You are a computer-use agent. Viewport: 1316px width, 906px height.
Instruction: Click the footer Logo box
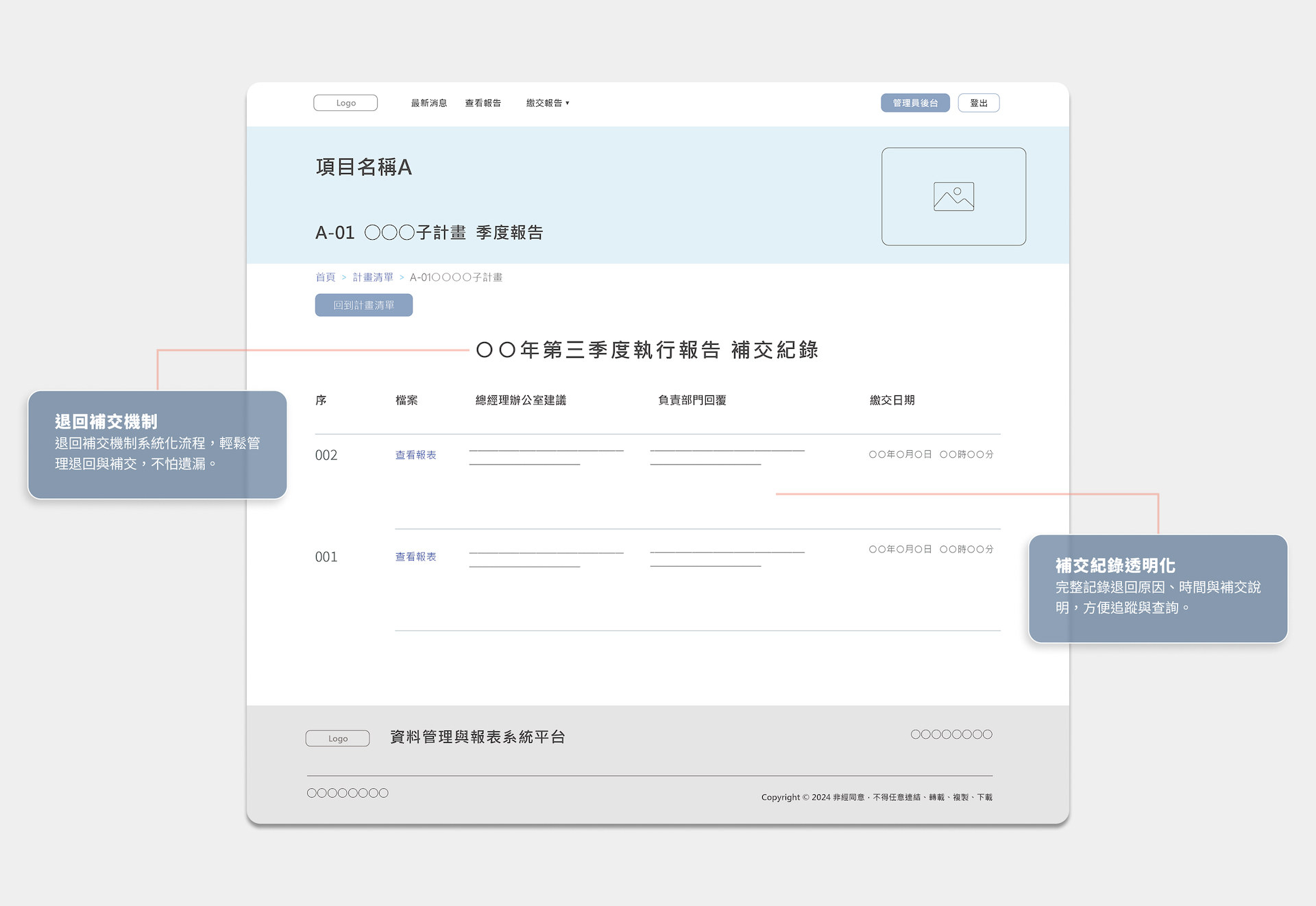click(337, 738)
